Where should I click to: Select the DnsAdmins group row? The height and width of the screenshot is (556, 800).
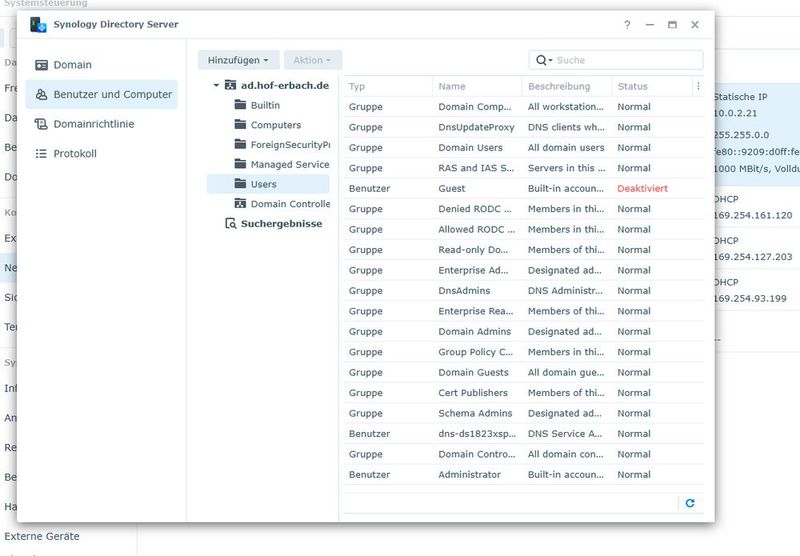(524, 291)
